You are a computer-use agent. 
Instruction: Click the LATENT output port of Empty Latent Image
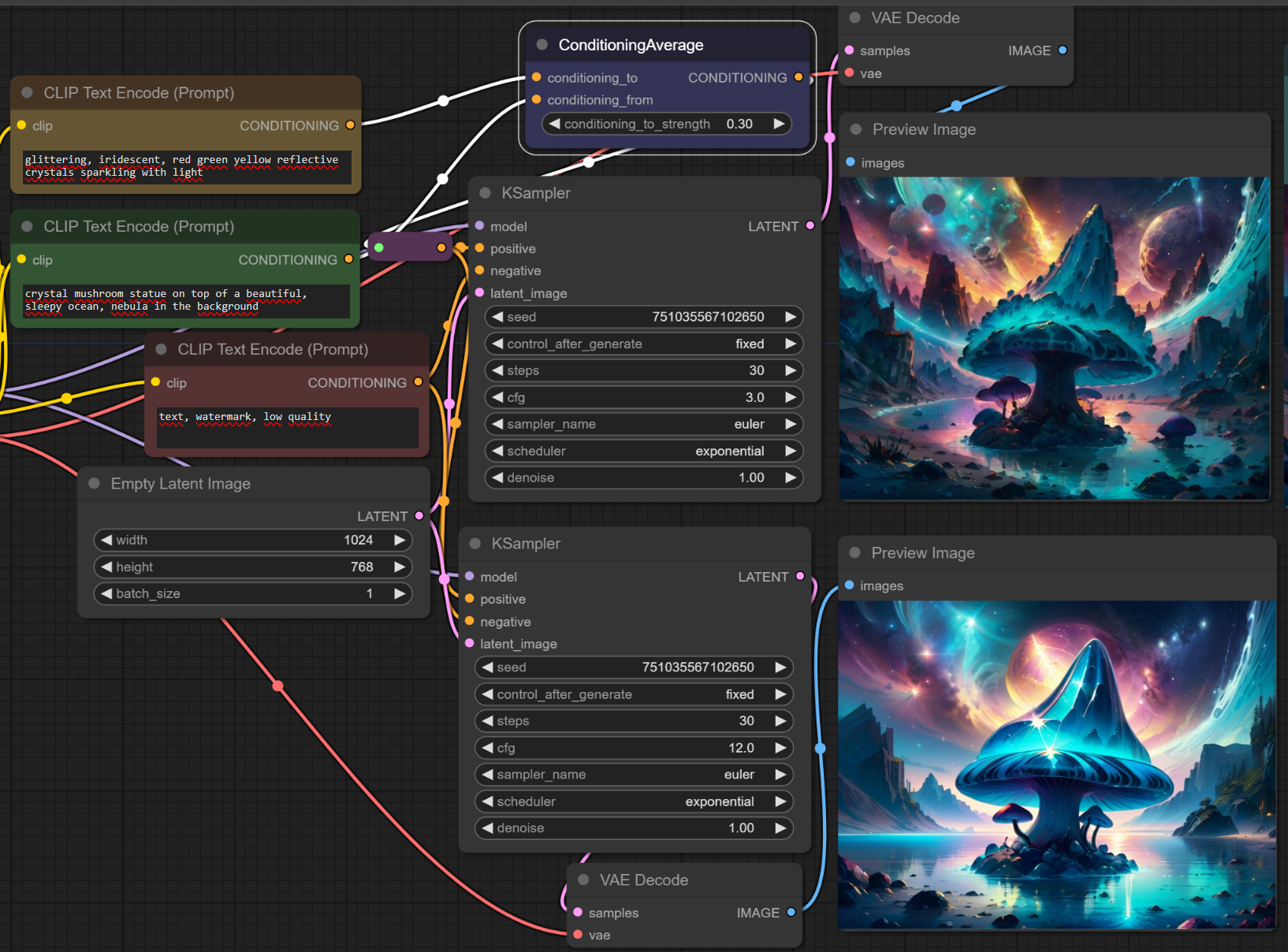419,516
